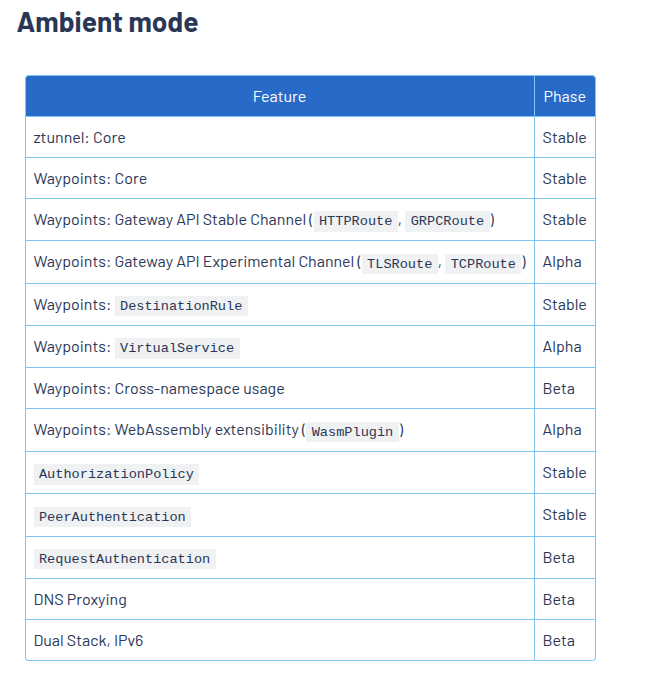Viewport: 651px width, 676px height.
Task: Click the "DNS Proxying" feature cell
Action: [x=279, y=600]
